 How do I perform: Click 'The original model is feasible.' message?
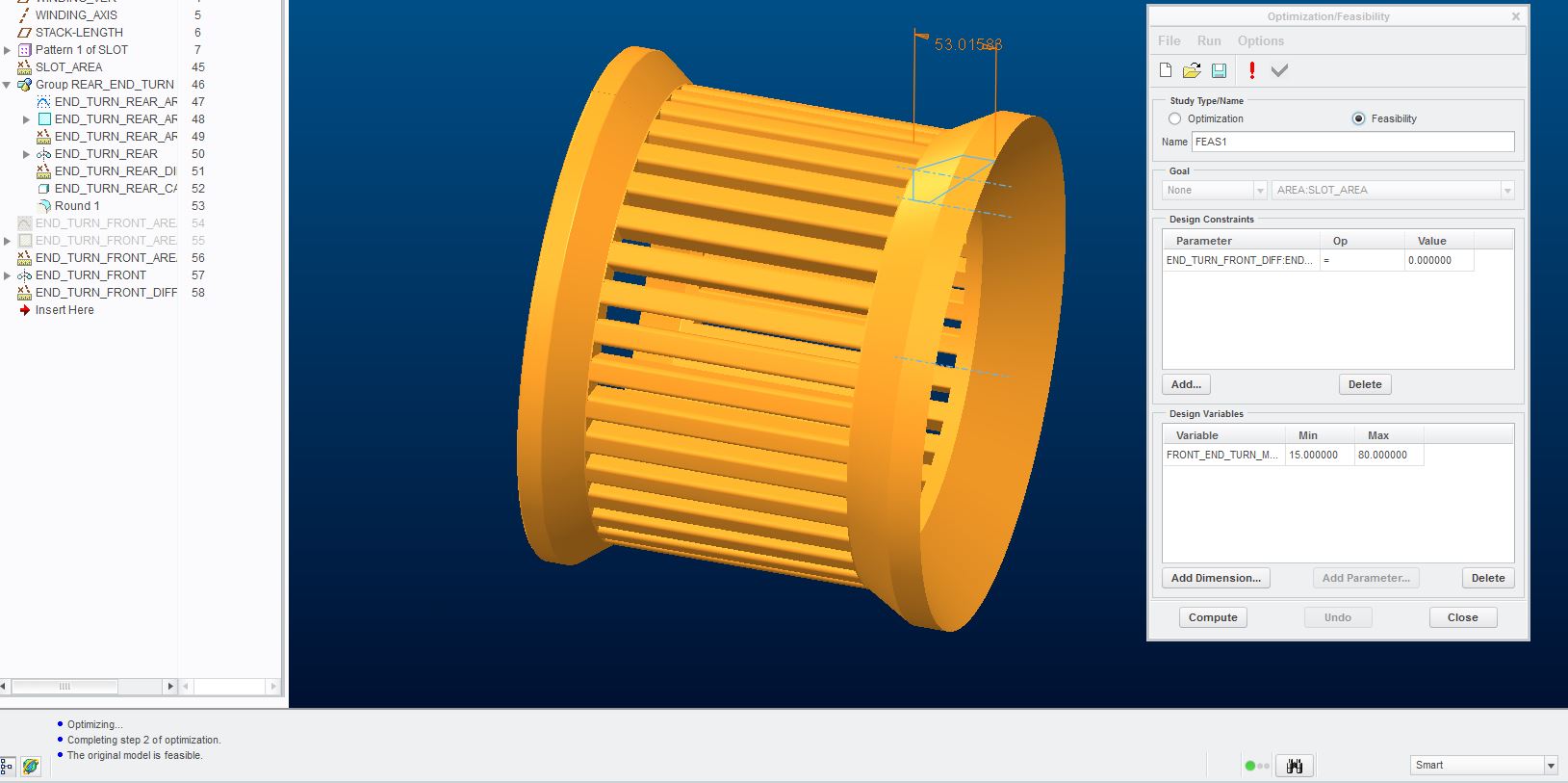pos(135,755)
